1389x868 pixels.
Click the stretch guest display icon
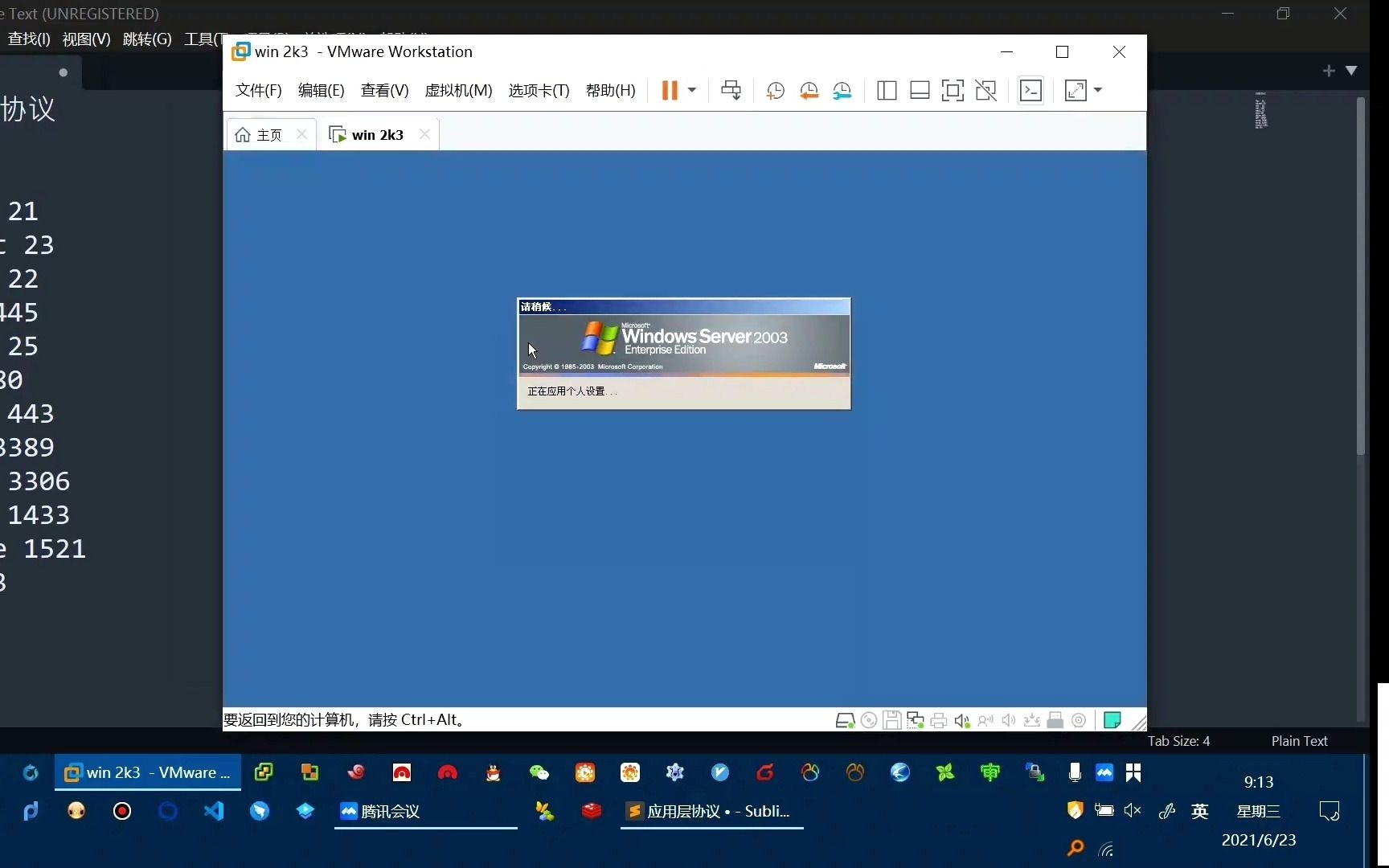click(1076, 91)
